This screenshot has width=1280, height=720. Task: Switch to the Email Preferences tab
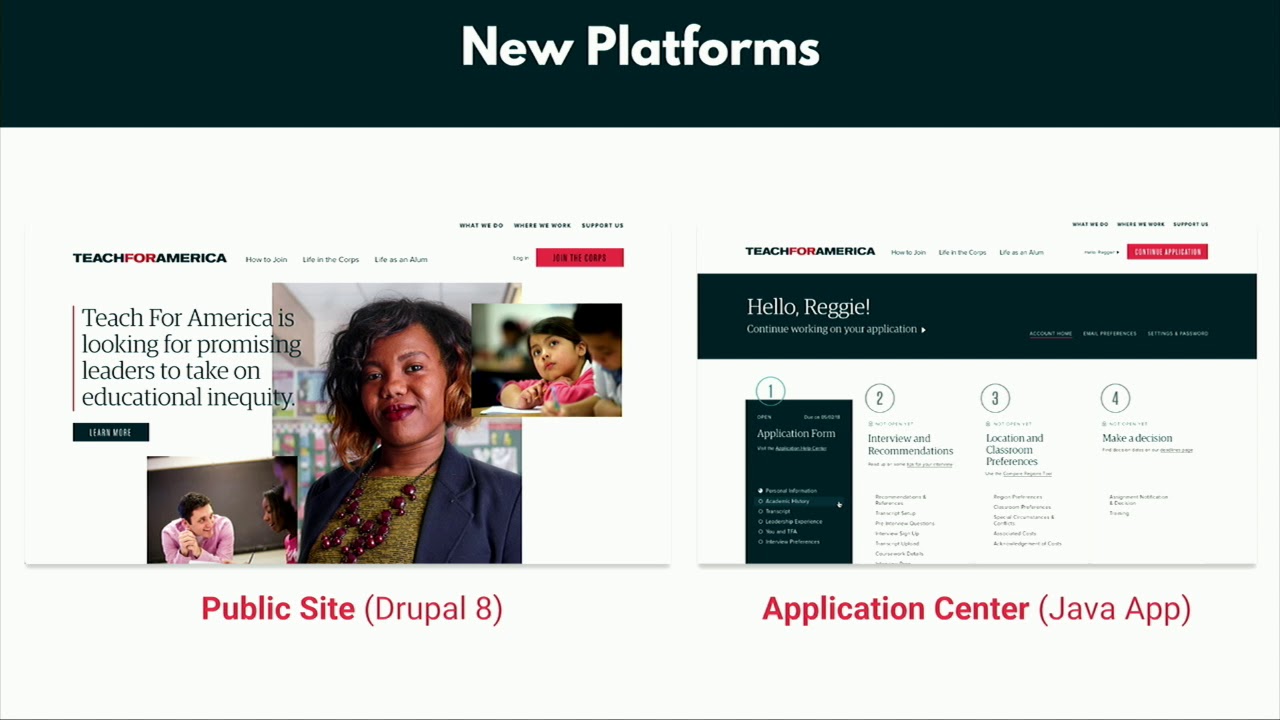click(1110, 333)
